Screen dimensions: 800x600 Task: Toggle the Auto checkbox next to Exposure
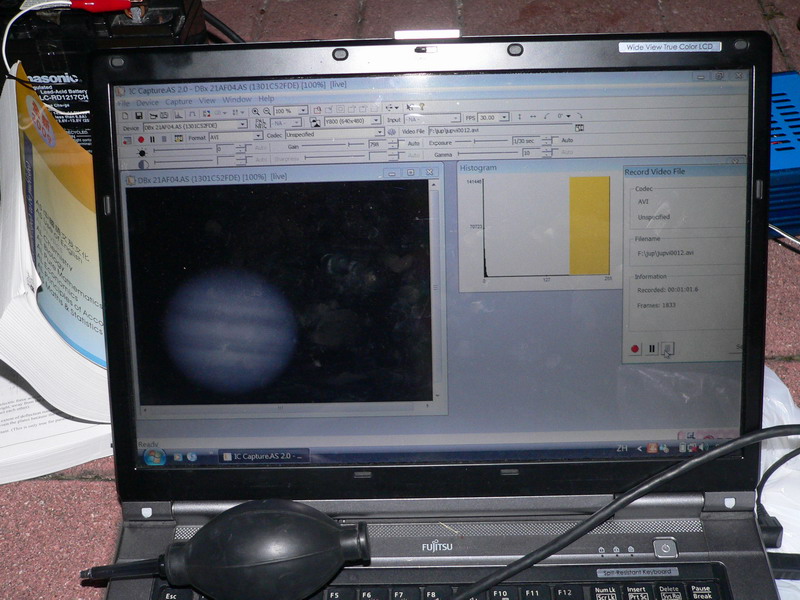(x=565, y=141)
